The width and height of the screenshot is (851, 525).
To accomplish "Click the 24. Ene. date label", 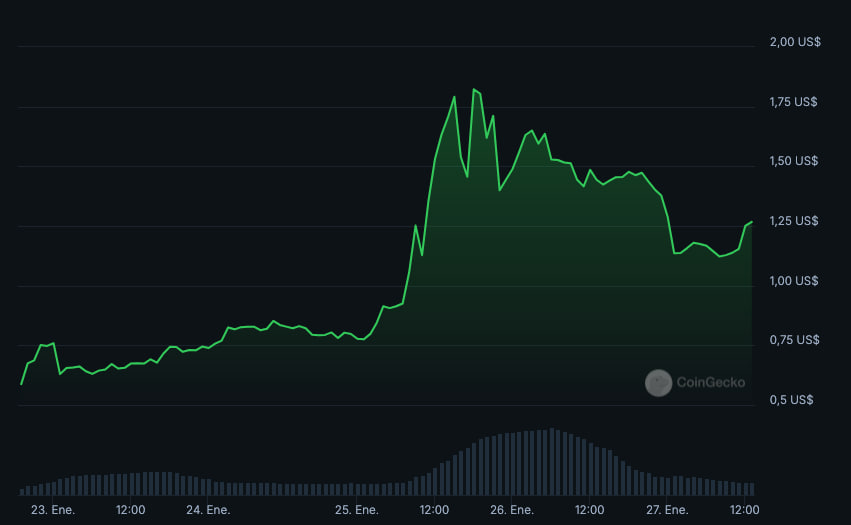I will (x=208, y=510).
